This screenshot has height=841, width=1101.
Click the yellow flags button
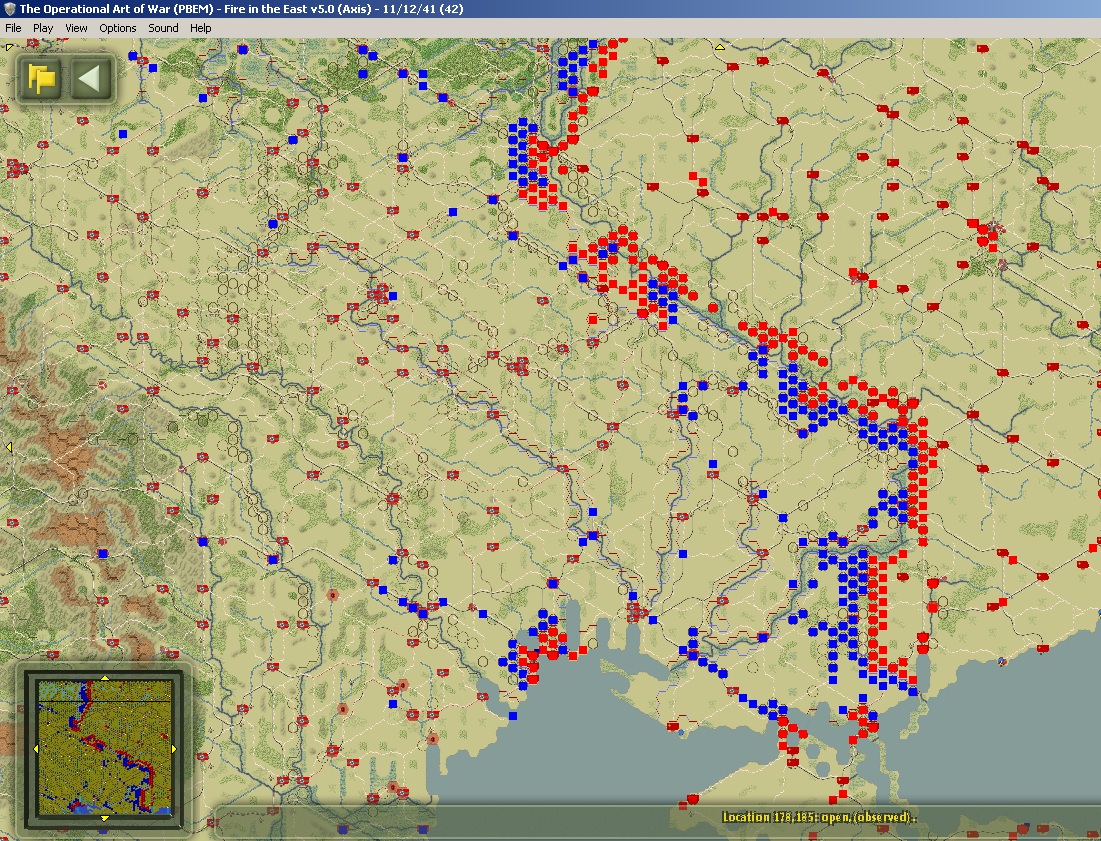41,78
